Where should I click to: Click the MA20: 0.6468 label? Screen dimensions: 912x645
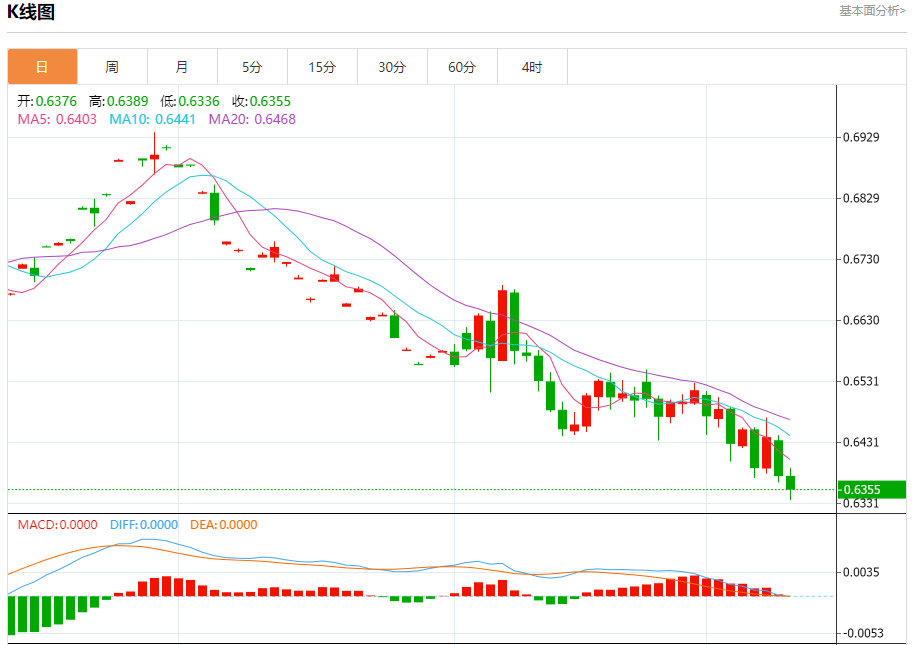point(252,119)
